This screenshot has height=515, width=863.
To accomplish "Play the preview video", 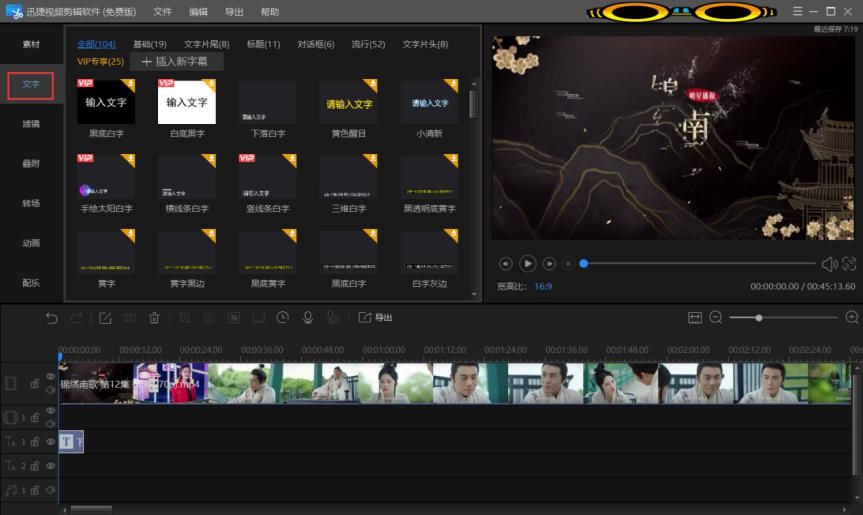I will (527, 264).
